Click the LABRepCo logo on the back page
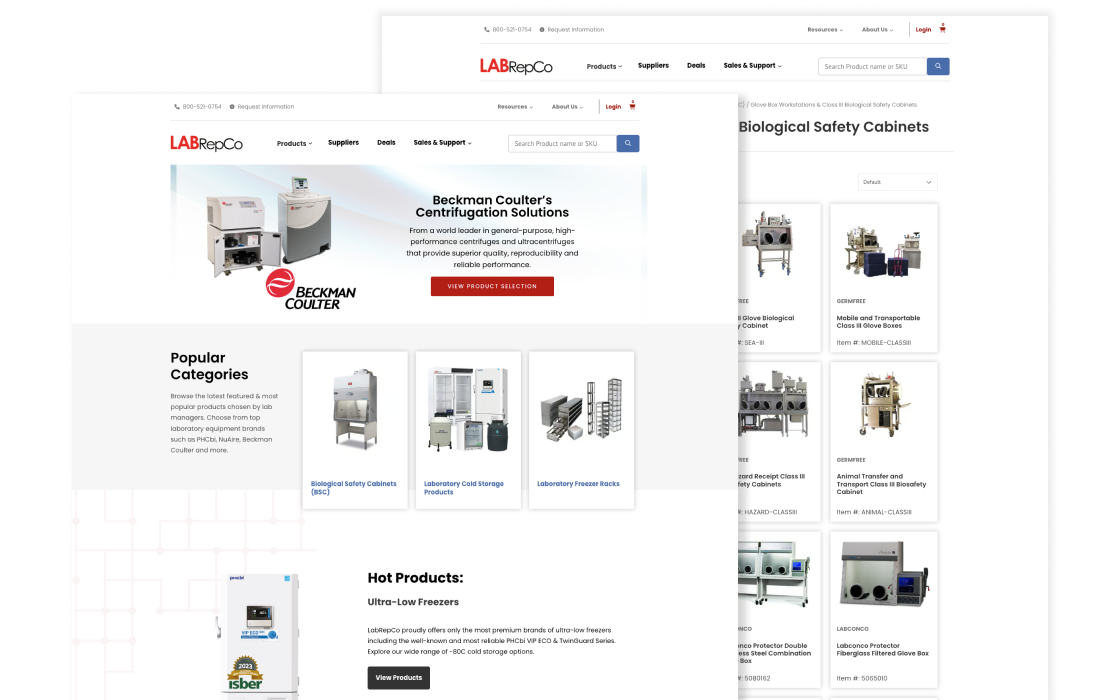The width and height of the screenshot is (1120, 700). click(516, 66)
